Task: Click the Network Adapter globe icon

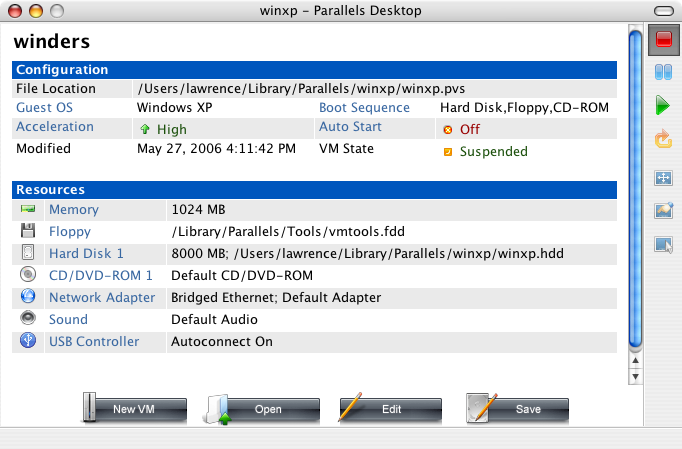Action: [28, 296]
